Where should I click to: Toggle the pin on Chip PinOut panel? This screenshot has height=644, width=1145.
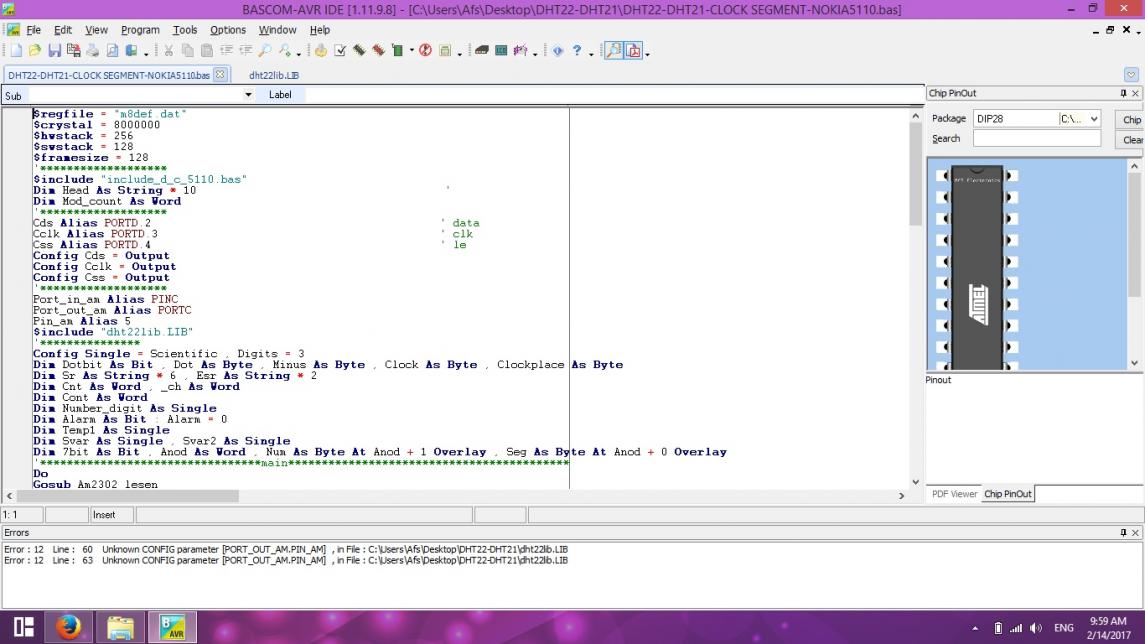(1123, 94)
